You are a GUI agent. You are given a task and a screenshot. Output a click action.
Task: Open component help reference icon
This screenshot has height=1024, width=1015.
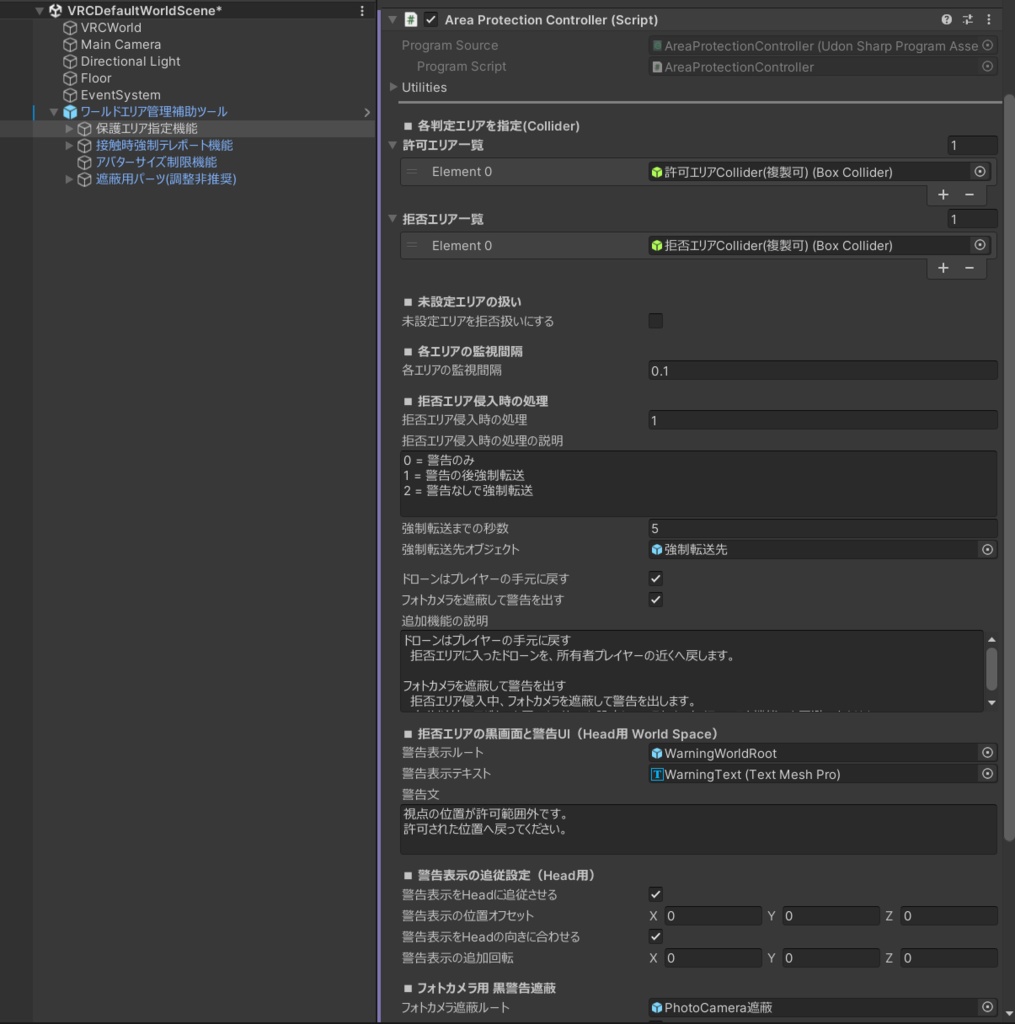coord(947,20)
